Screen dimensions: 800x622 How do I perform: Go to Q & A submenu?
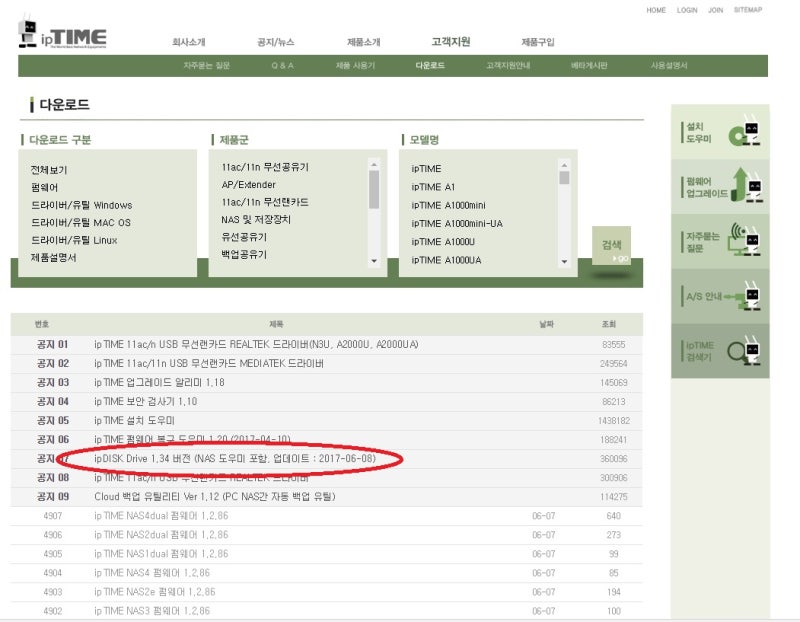coord(282,65)
